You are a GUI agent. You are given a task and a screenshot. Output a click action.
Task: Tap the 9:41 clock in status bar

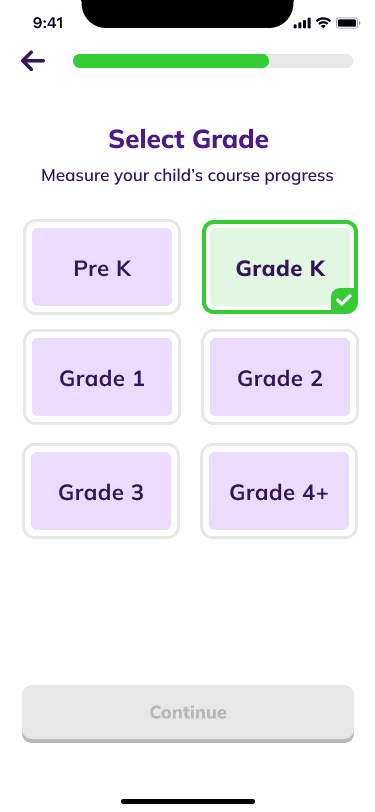point(48,23)
